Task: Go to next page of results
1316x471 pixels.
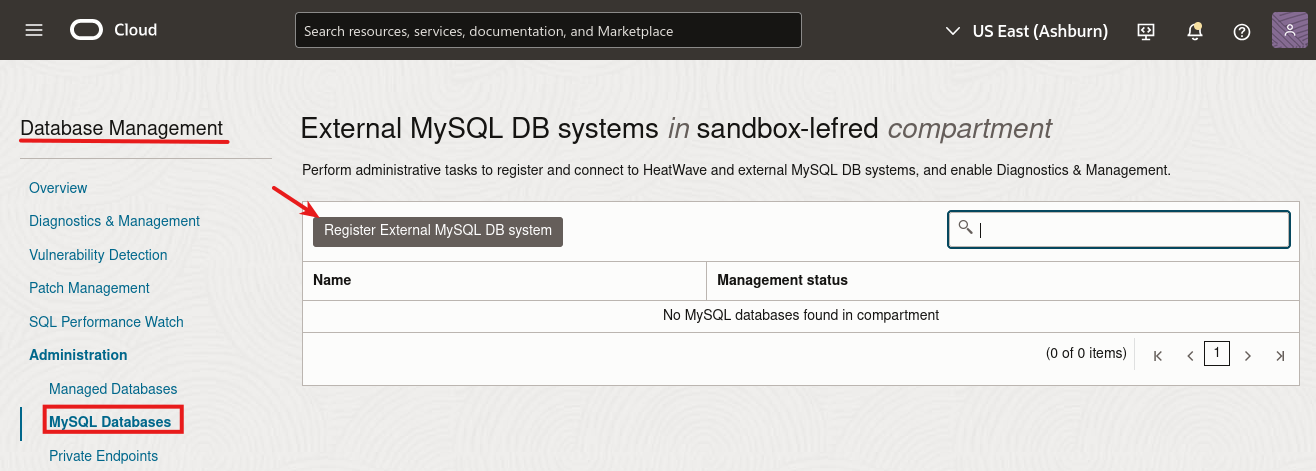Action: click(x=1248, y=355)
